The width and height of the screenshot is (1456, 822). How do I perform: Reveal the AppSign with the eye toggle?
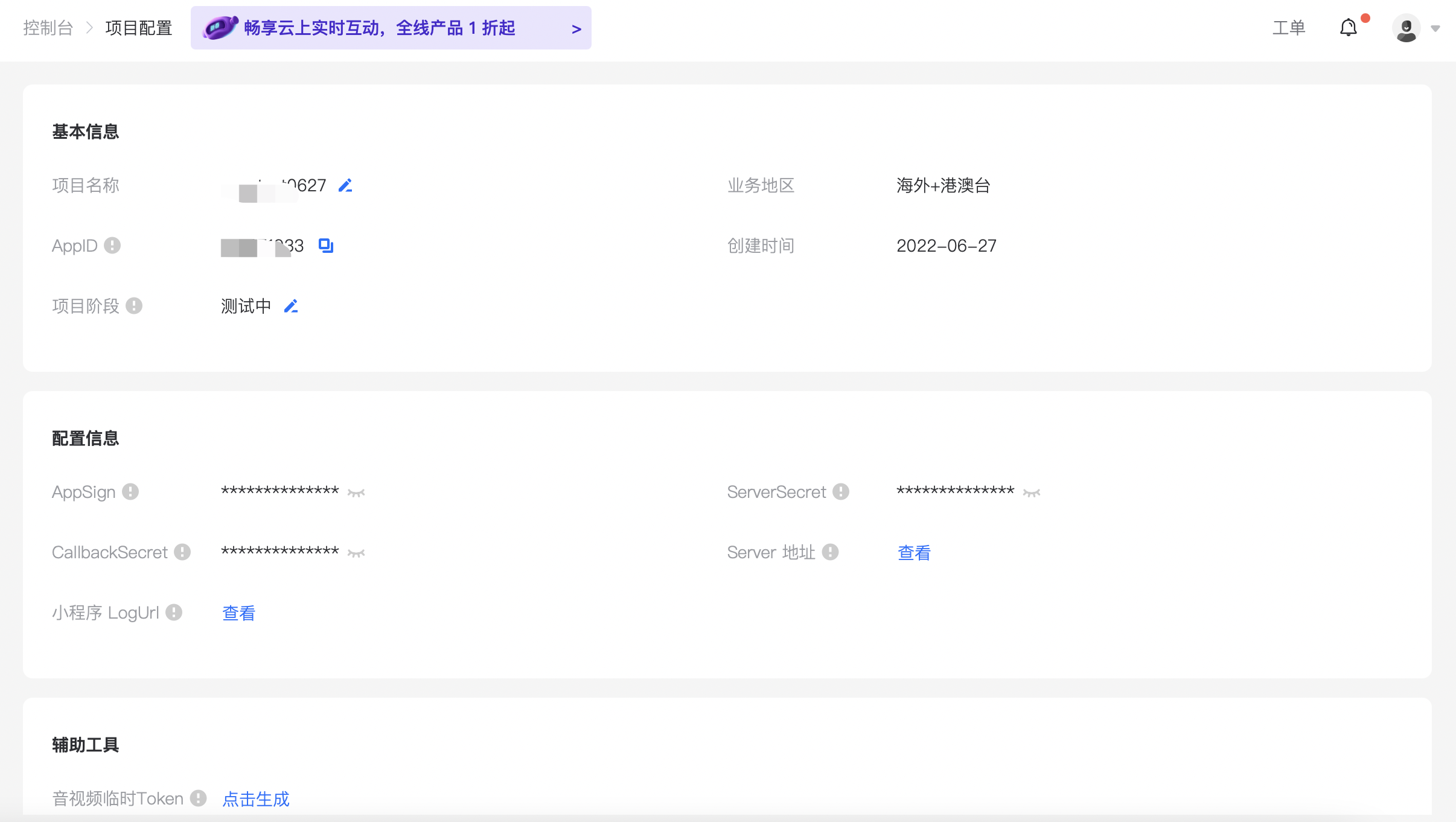point(356,493)
